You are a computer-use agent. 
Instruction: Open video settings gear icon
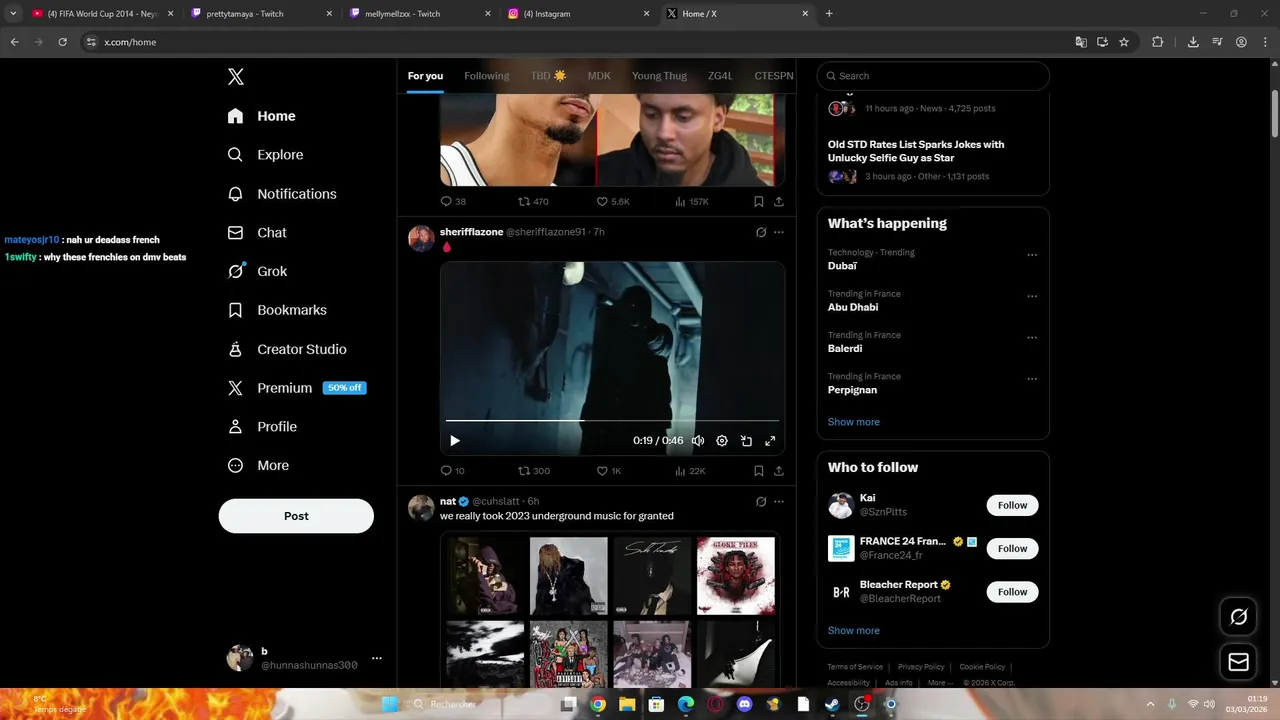(x=722, y=441)
